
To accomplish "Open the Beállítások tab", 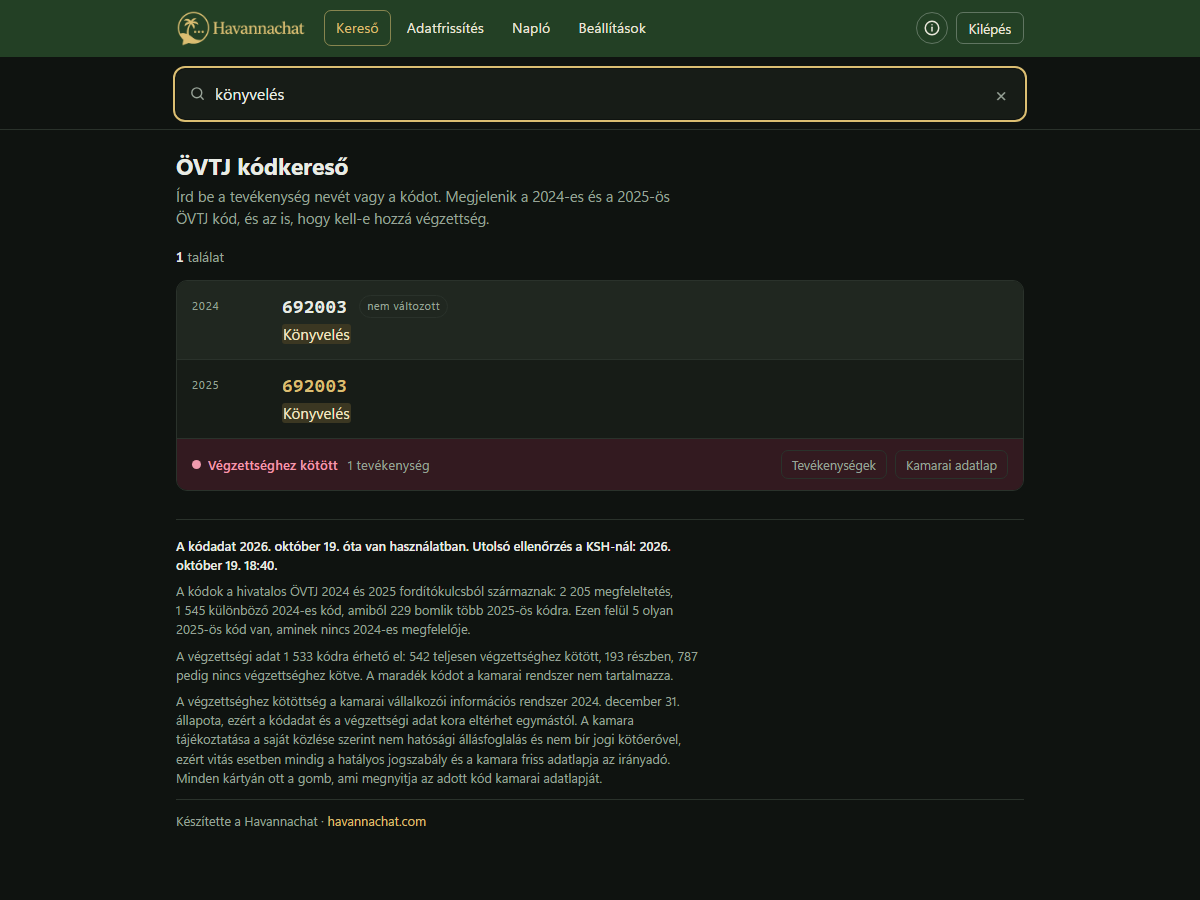I will click(x=612, y=28).
